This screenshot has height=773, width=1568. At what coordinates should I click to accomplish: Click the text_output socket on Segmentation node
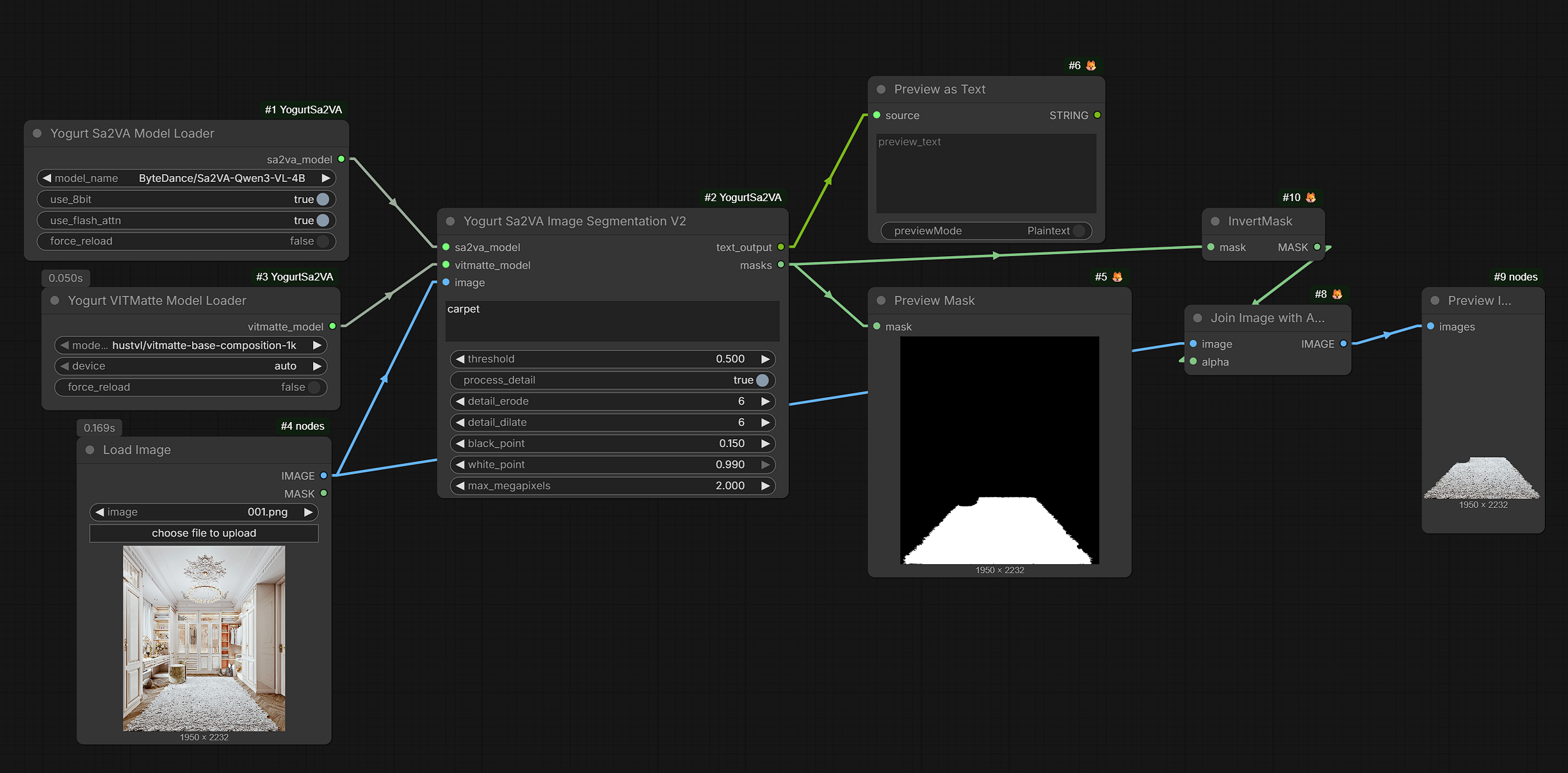point(781,247)
